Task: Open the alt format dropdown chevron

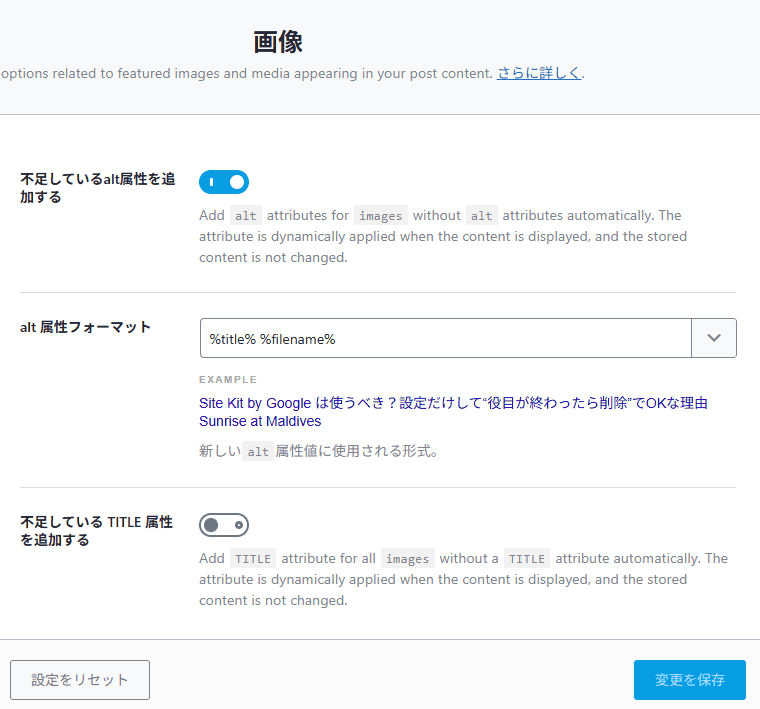Action: pyautogui.click(x=713, y=338)
